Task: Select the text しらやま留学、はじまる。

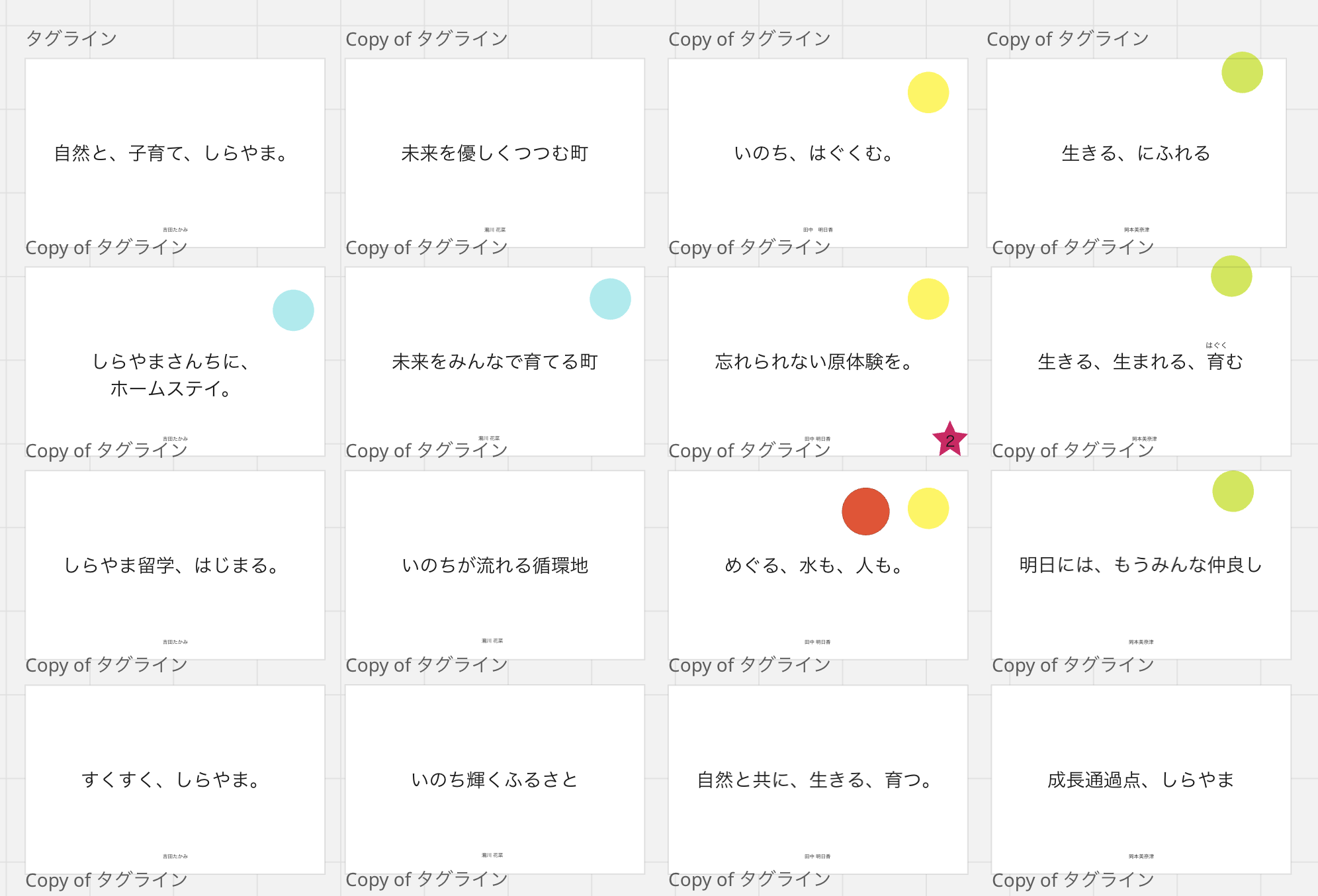Action: click(x=172, y=565)
